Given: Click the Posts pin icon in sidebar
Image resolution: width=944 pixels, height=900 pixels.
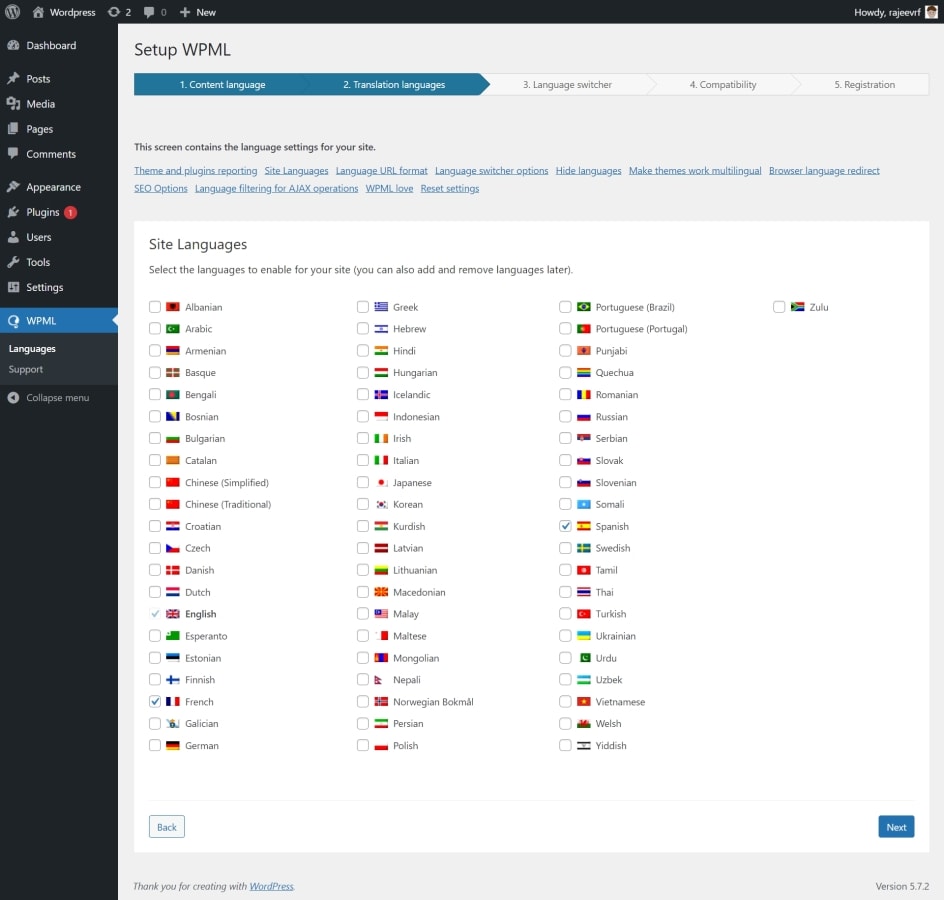Looking at the screenshot, I should tap(13, 79).
